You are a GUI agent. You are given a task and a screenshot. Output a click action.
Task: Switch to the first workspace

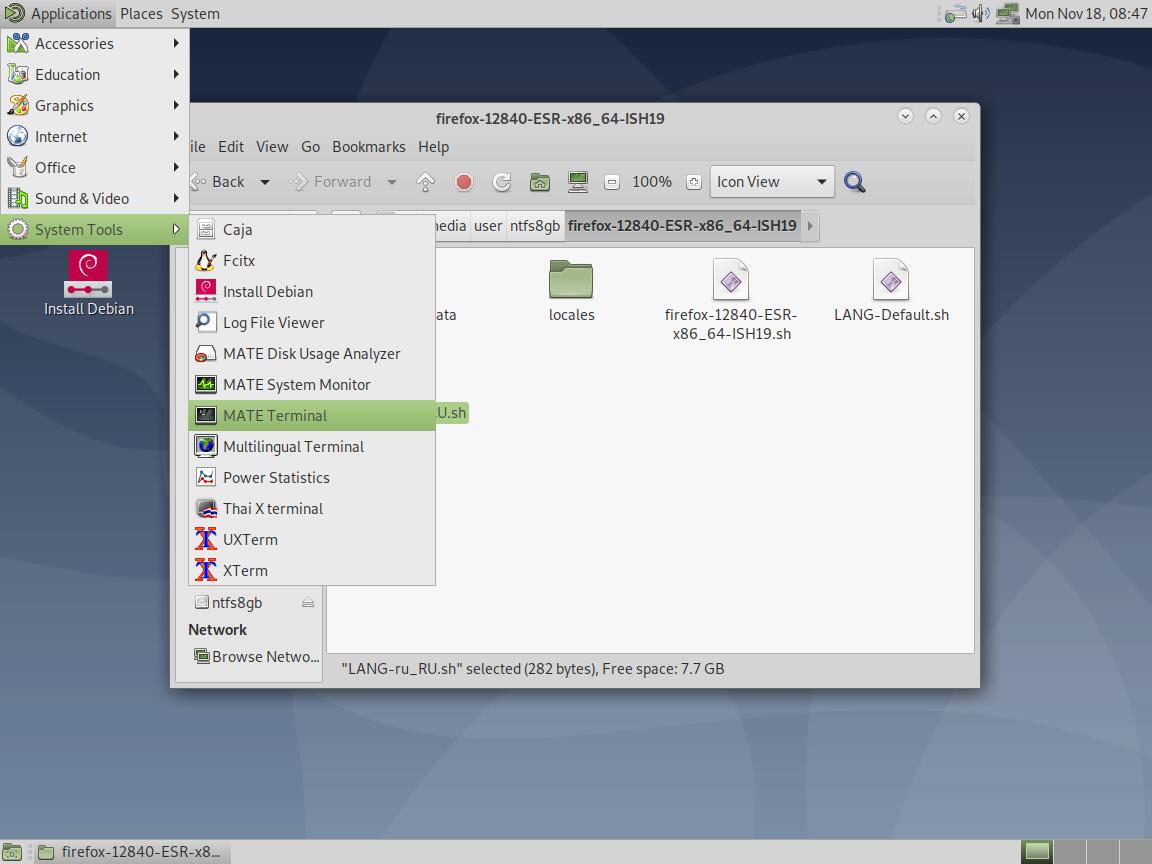coord(1037,852)
